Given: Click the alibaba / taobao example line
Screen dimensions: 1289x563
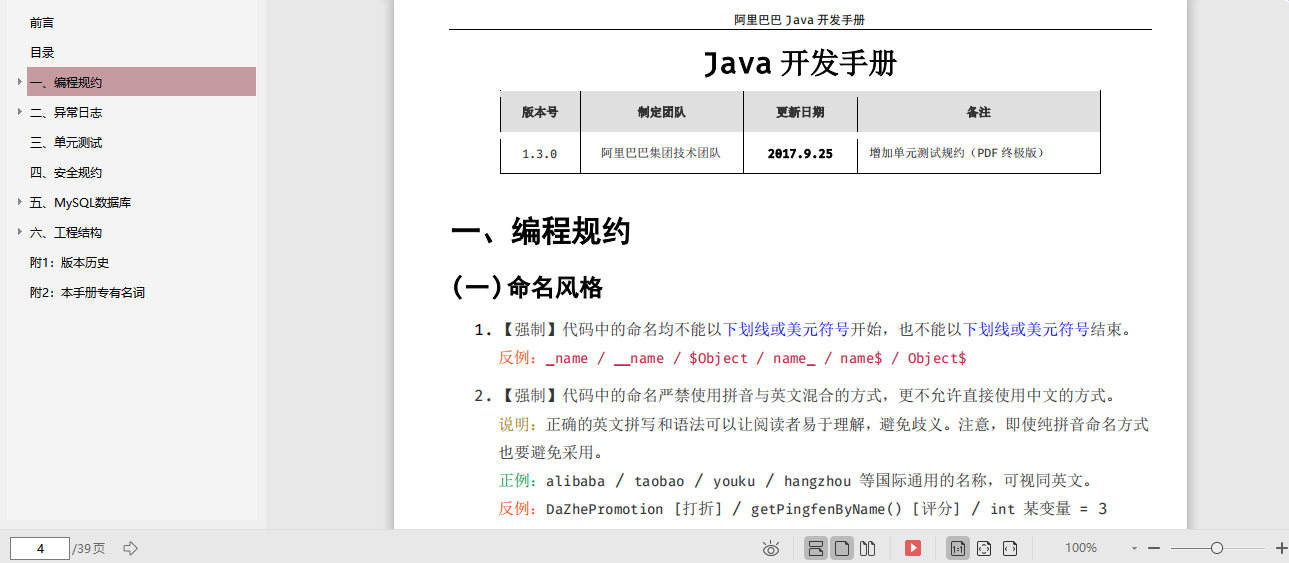Looking at the screenshot, I should (796, 481).
